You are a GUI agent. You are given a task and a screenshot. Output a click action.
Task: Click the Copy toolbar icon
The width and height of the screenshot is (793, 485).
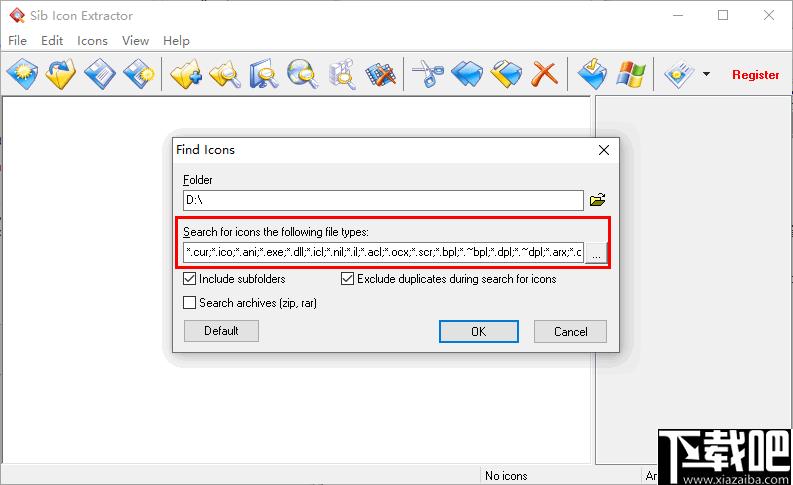click(467, 74)
